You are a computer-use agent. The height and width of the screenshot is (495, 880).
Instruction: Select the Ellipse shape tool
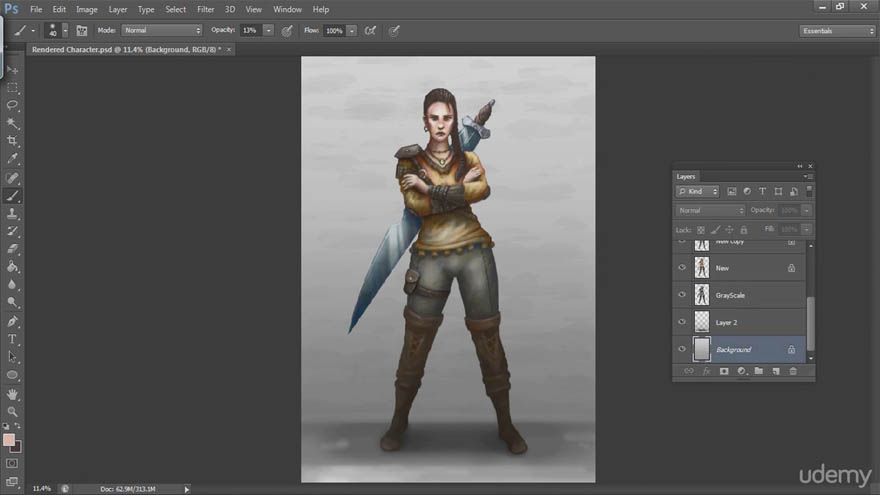pyautogui.click(x=12, y=375)
